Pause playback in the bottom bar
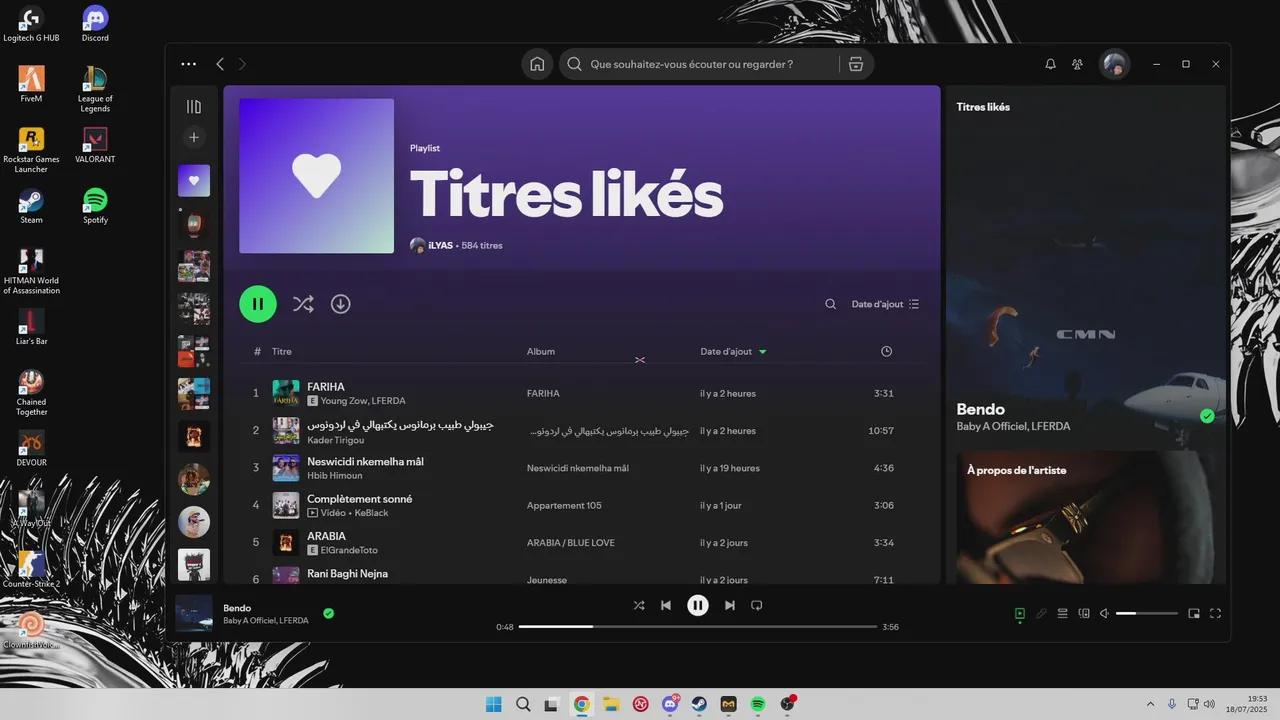1280x720 pixels. point(698,605)
